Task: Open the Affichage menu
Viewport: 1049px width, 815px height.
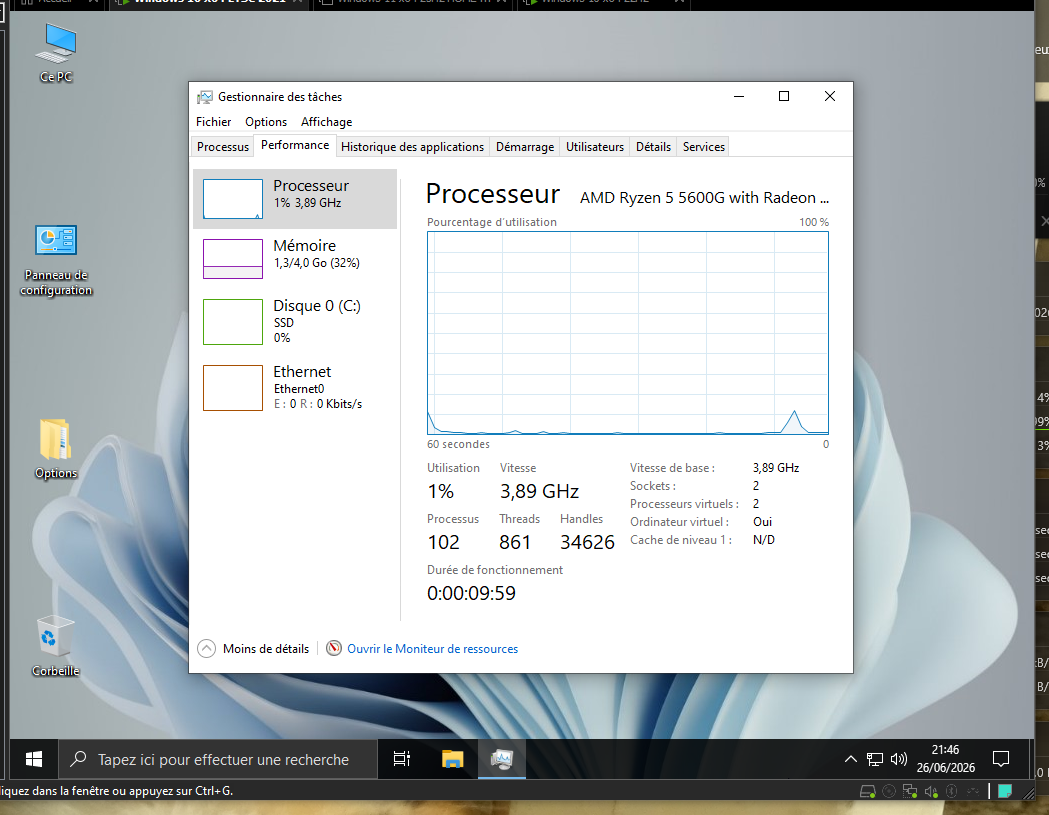Action: click(326, 122)
